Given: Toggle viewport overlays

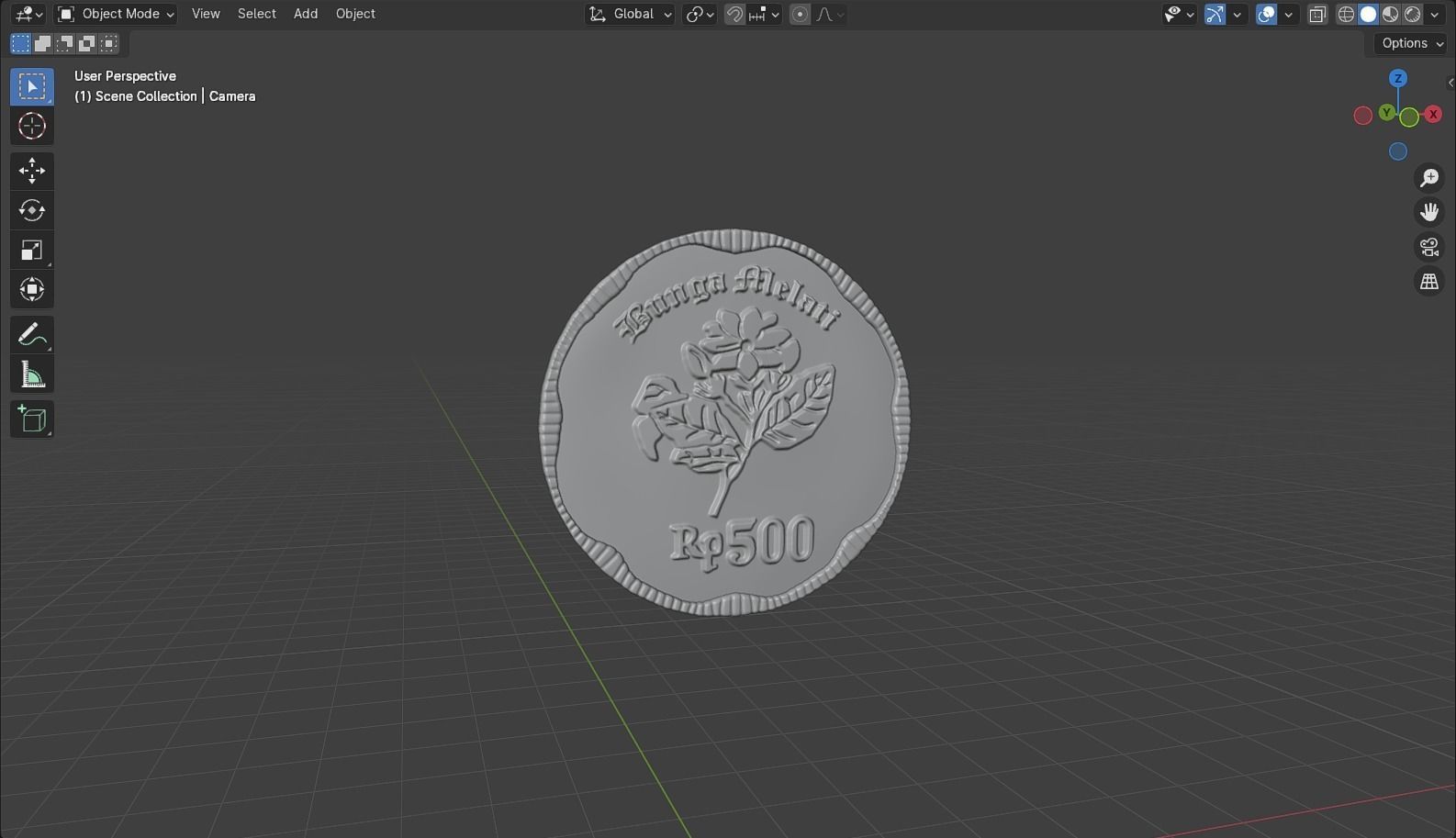Looking at the screenshot, I should (1266, 14).
